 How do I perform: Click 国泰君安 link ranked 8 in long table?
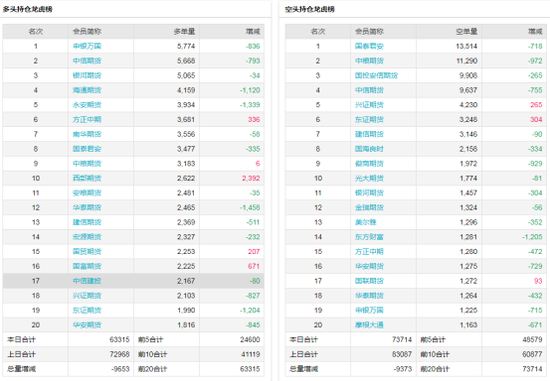[87, 149]
